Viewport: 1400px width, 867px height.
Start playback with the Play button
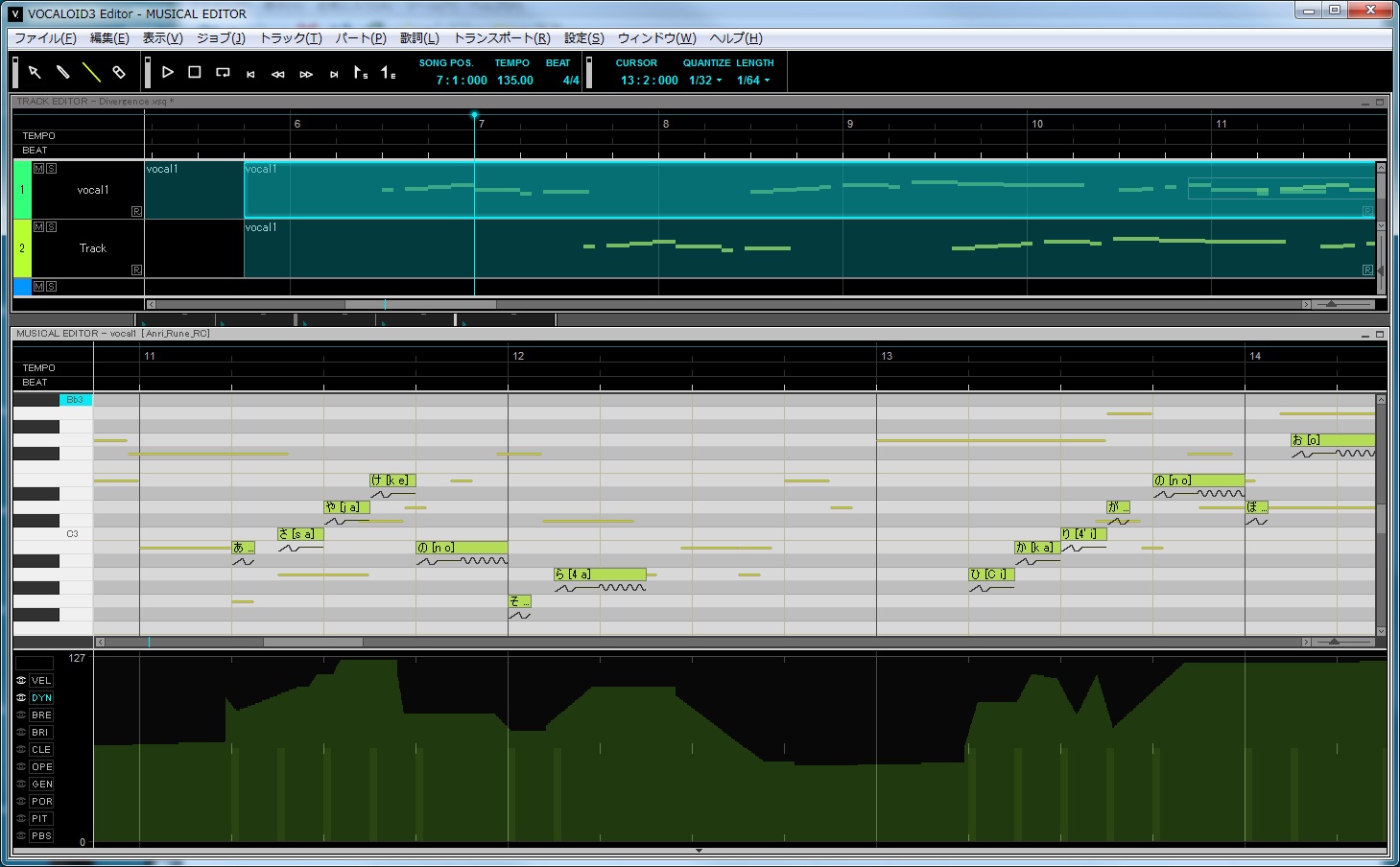pos(167,72)
